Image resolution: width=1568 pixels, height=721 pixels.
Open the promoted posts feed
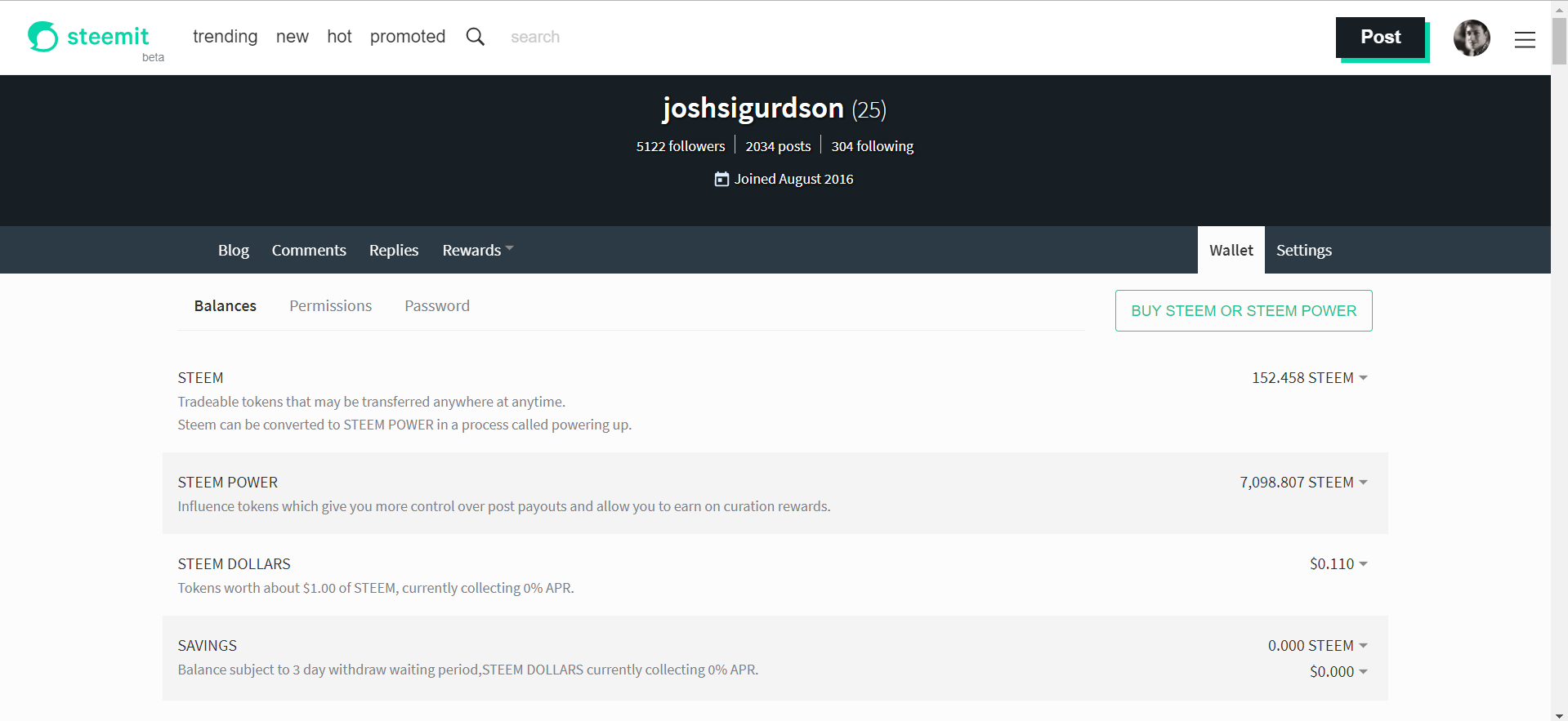click(408, 37)
